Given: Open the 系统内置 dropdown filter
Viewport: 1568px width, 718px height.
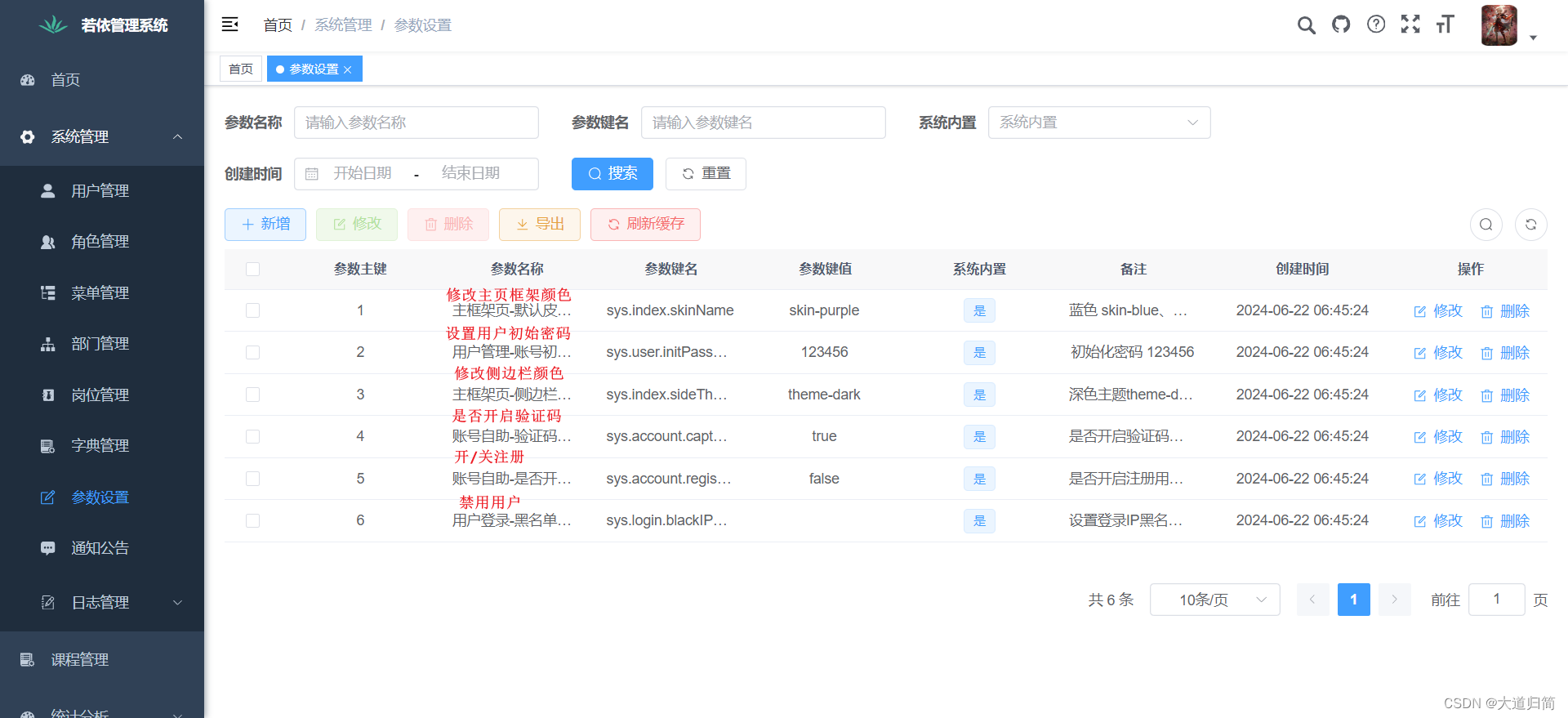Looking at the screenshot, I should pyautogui.click(x=1099, y=123).
